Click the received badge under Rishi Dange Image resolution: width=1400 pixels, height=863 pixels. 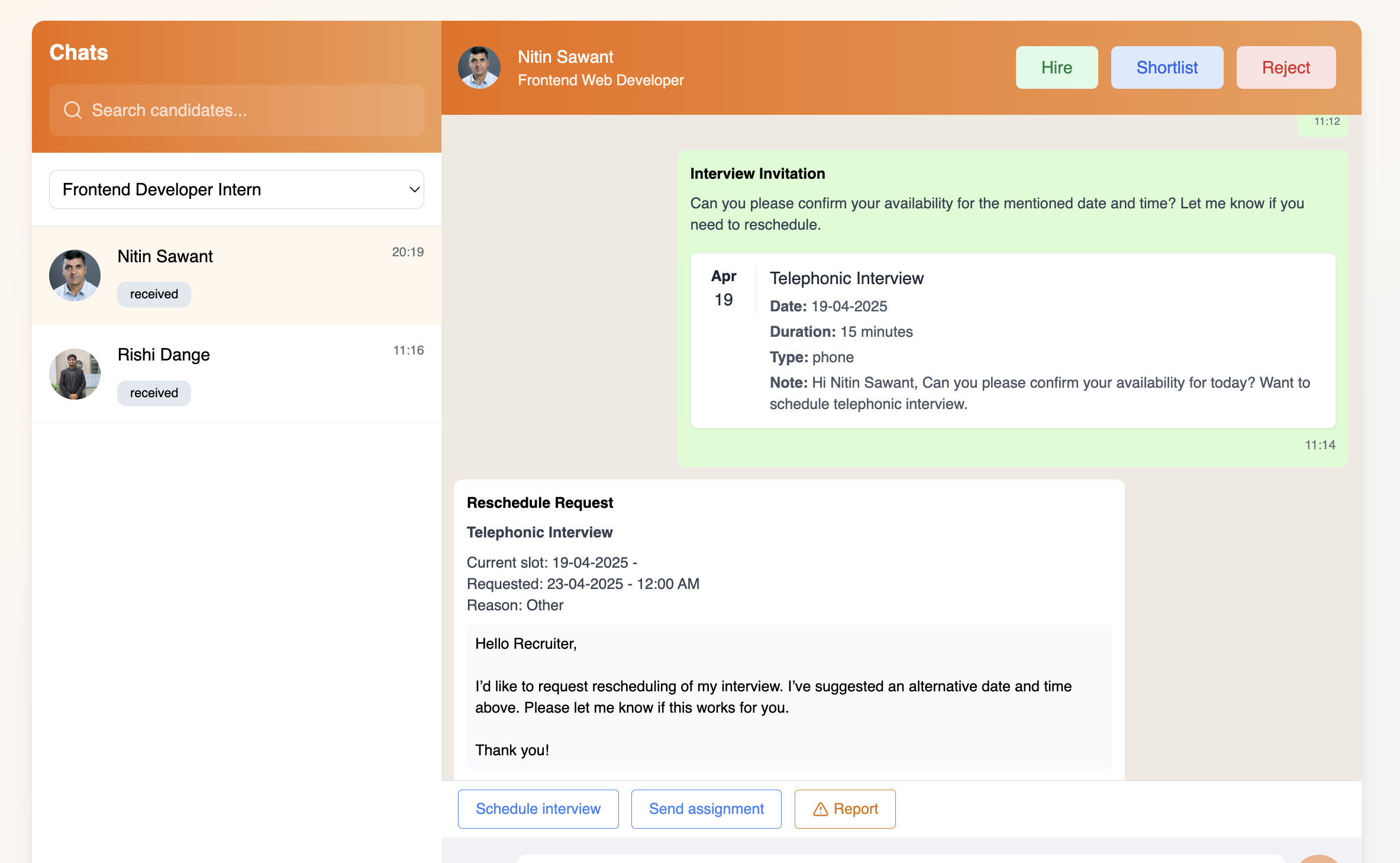154,393
